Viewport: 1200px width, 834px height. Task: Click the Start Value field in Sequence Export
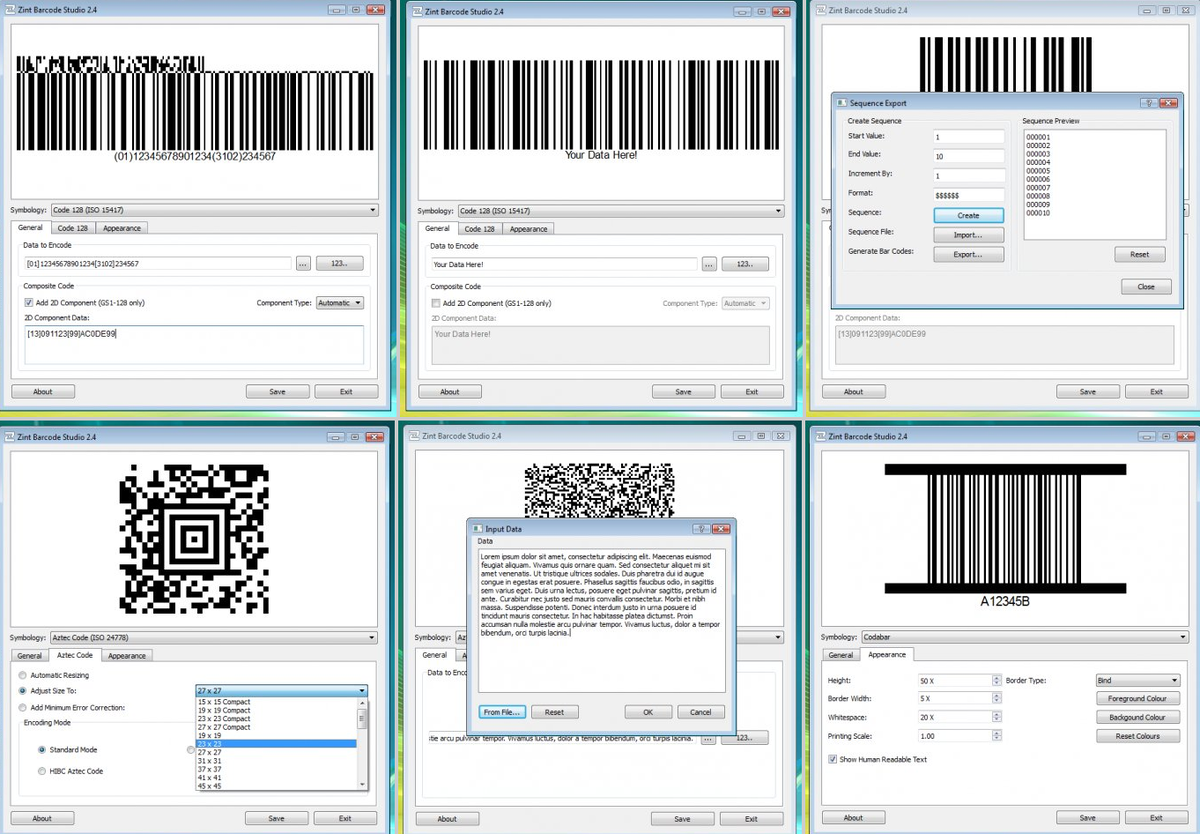click(969, 137)
